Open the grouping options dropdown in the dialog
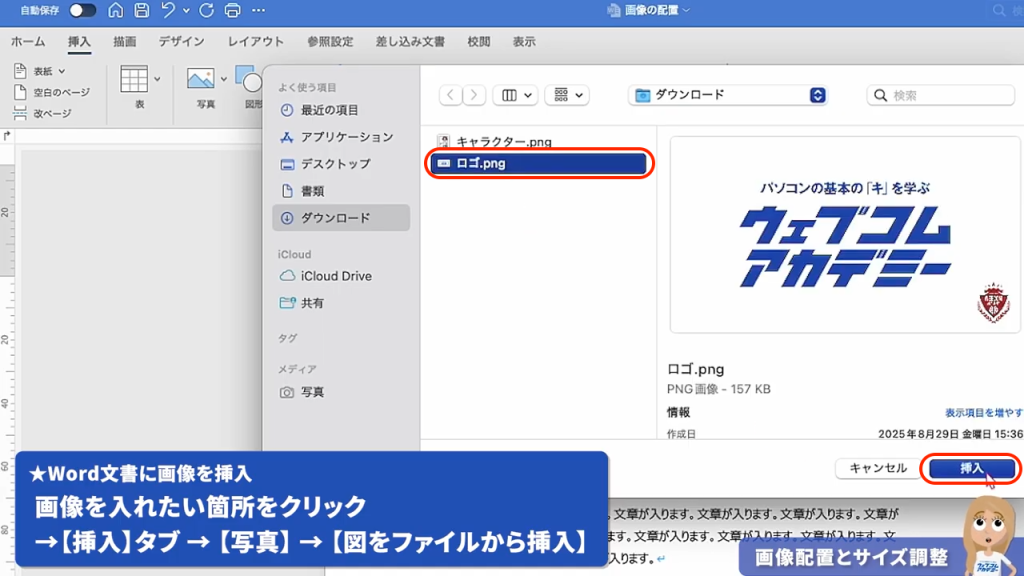Image resolution: width=1024 pixels, height=576 pixels. pyautogui.click(x=566, y=94)
